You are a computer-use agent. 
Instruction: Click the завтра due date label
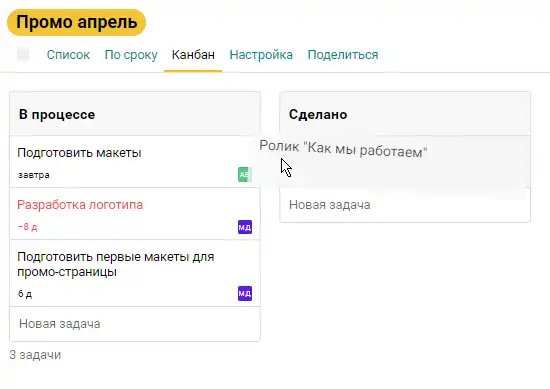coord(34,175)
